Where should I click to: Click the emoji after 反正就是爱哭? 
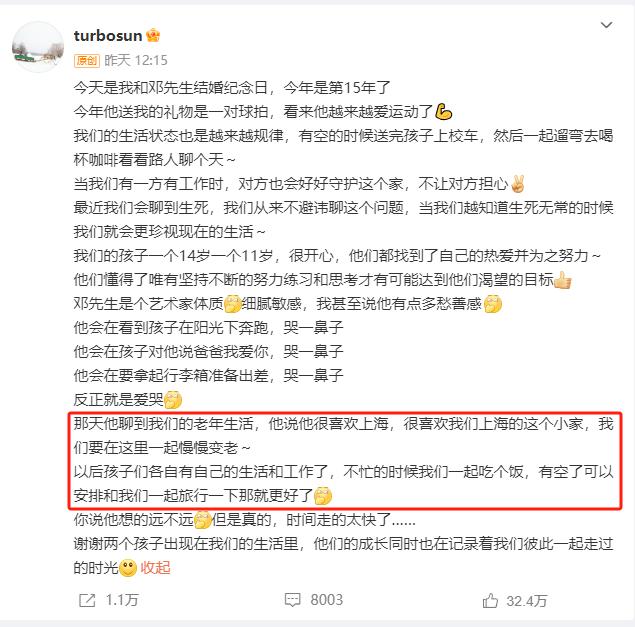tap(173, 400)
